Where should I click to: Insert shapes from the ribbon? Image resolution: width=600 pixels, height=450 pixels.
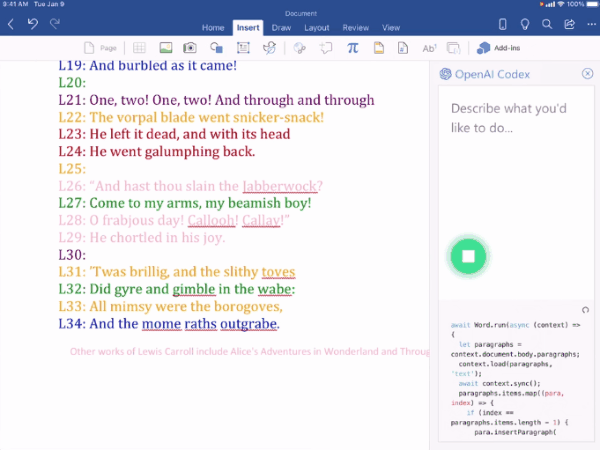[217, 48]
